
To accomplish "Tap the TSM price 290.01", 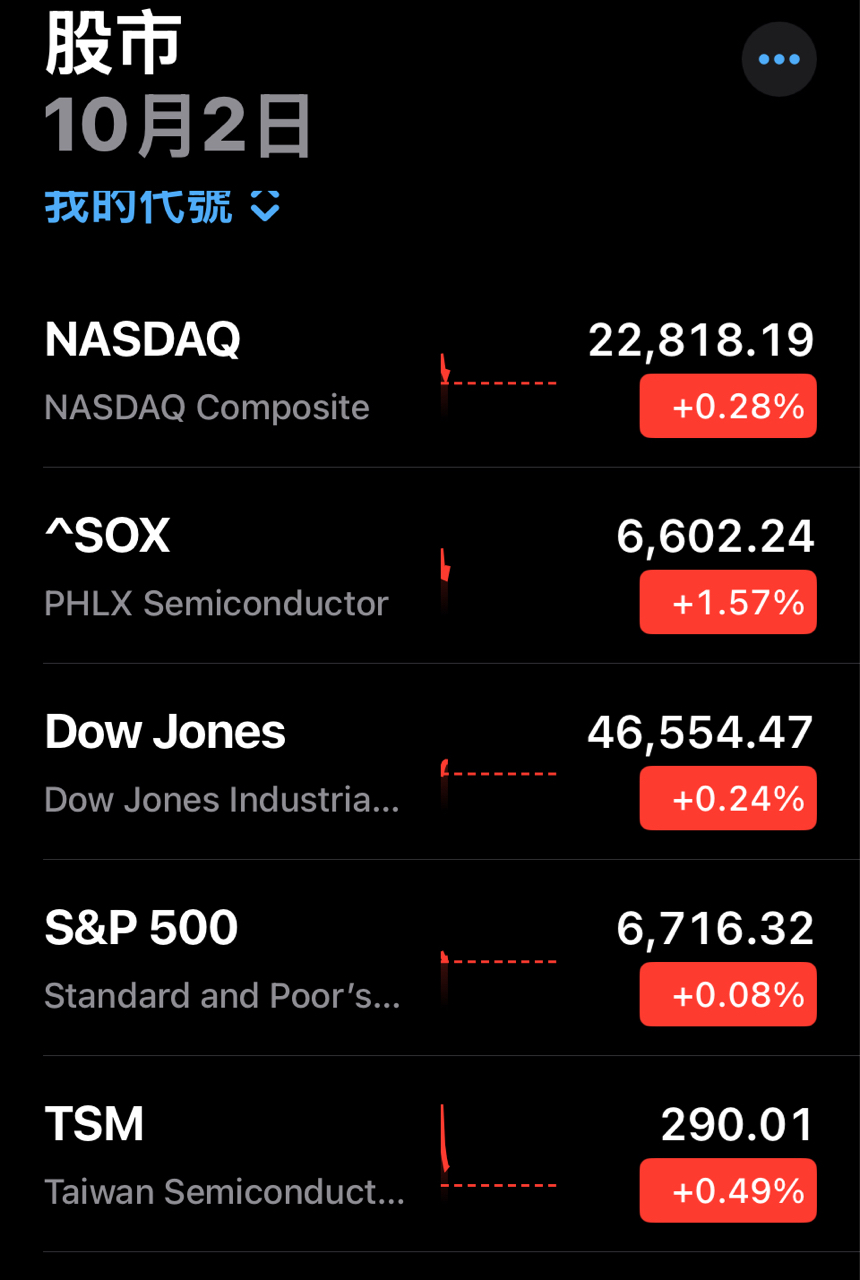I will coord(737,1125).
